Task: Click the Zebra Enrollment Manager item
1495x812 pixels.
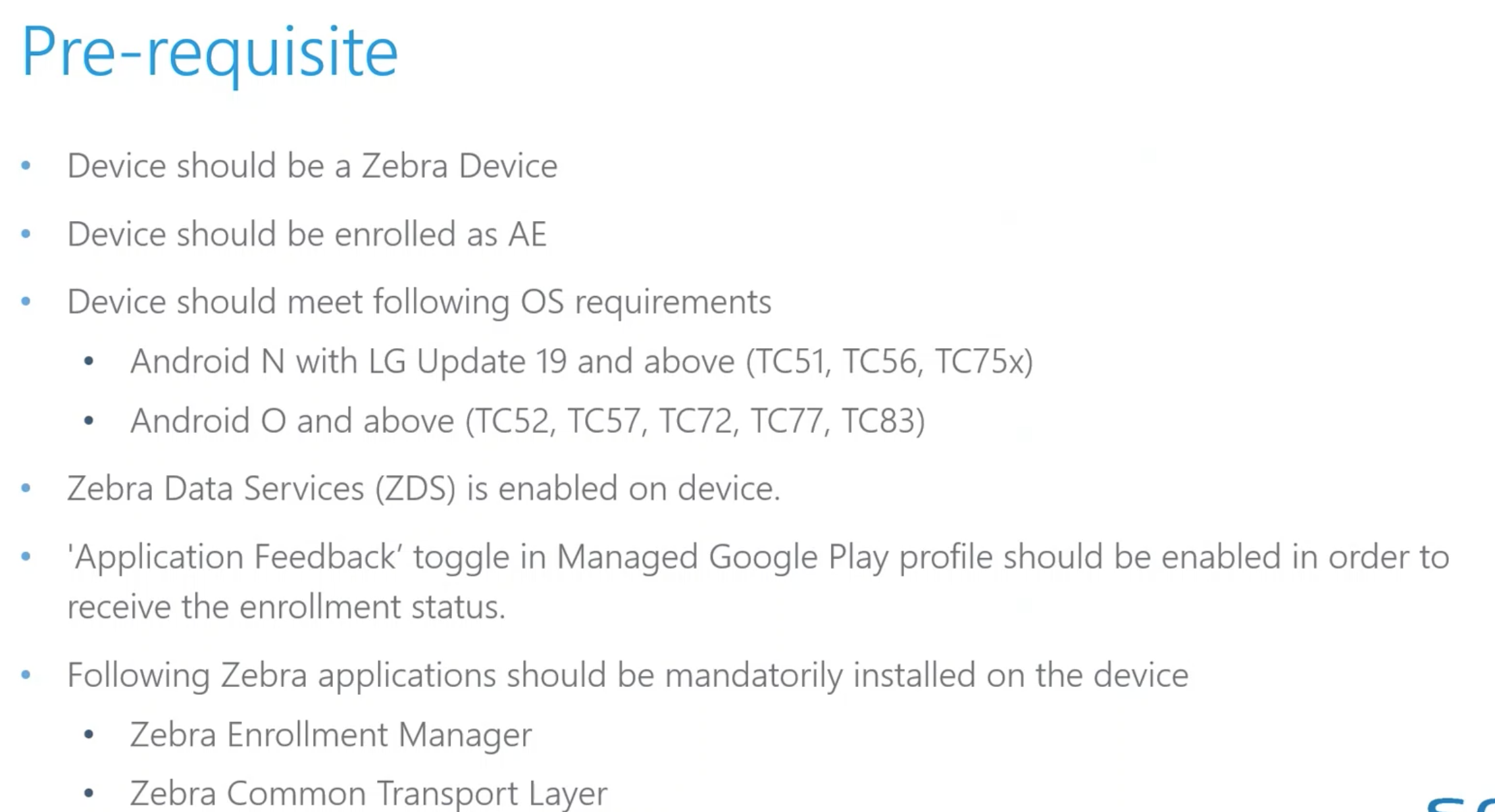Action: pyautogui.click(x=330, y=735)
